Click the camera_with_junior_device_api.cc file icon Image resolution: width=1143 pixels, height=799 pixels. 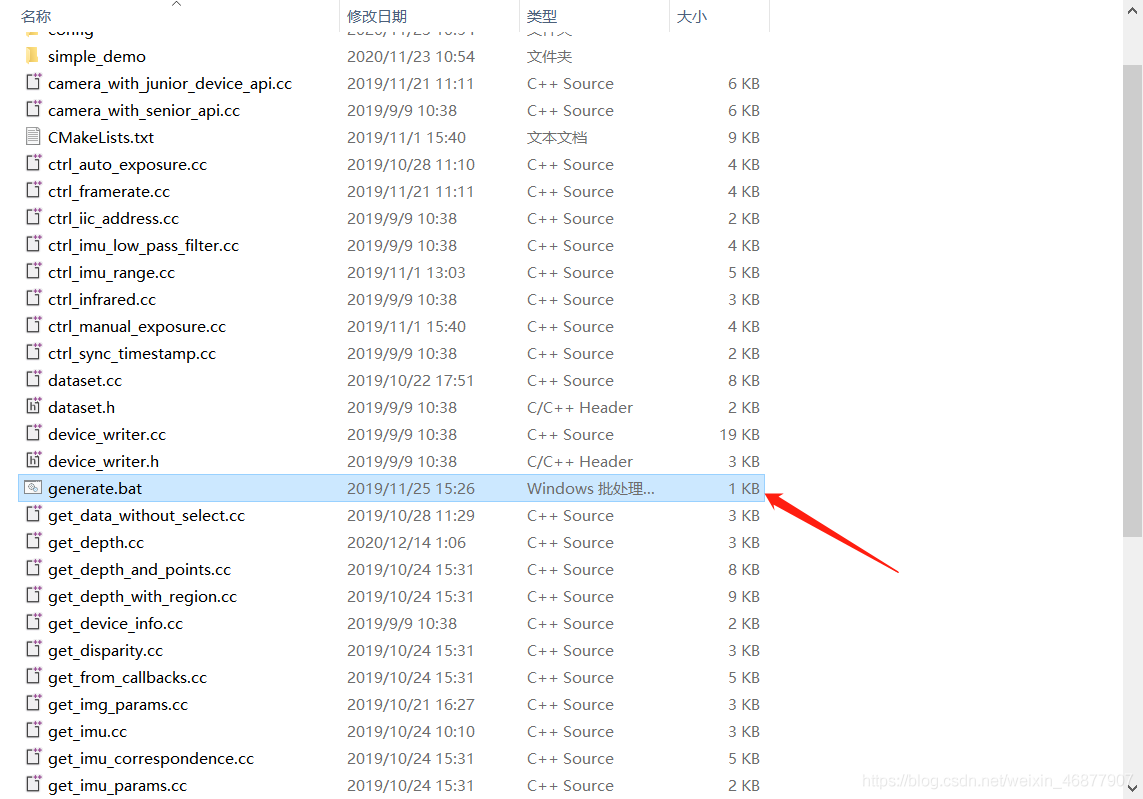pos(34,82)
